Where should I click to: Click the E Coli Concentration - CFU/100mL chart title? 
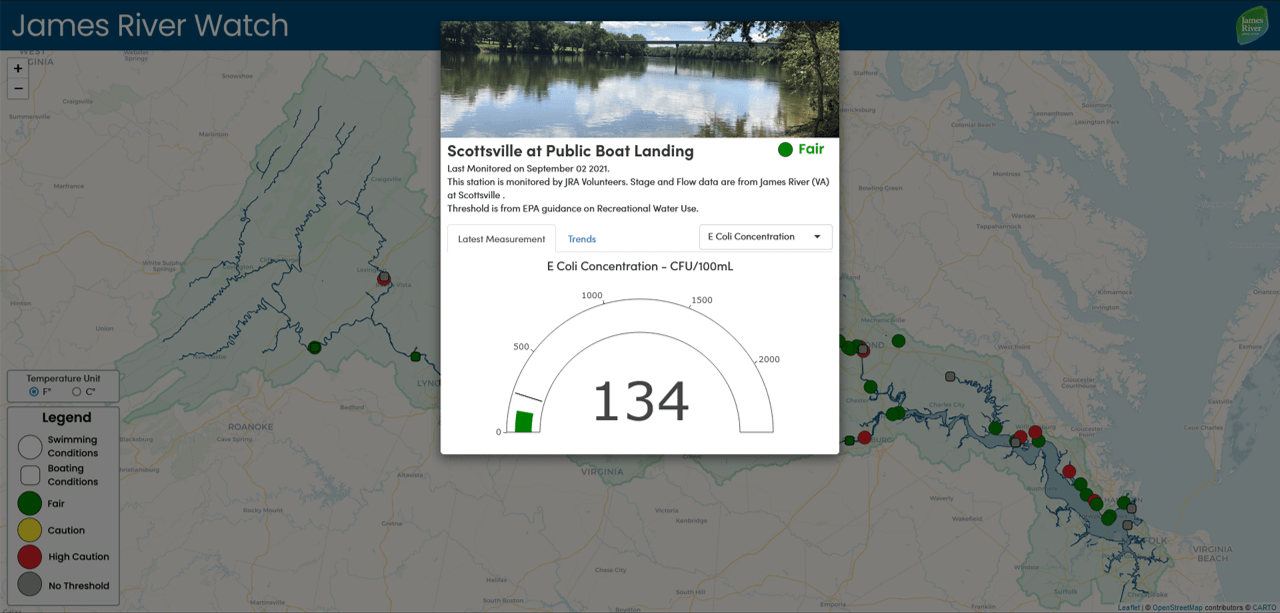[640, 266]
